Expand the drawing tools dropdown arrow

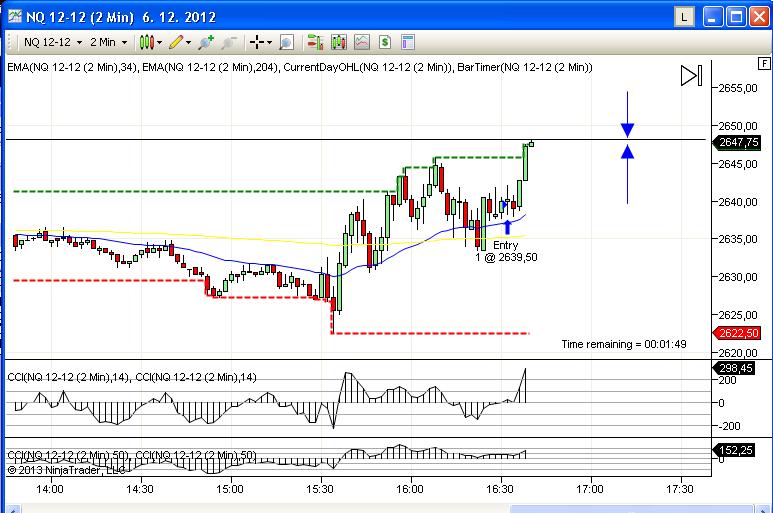click(x=188, y=43)
